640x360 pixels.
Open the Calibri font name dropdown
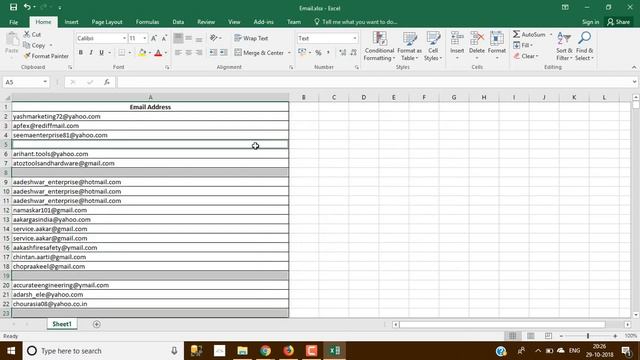124,38
